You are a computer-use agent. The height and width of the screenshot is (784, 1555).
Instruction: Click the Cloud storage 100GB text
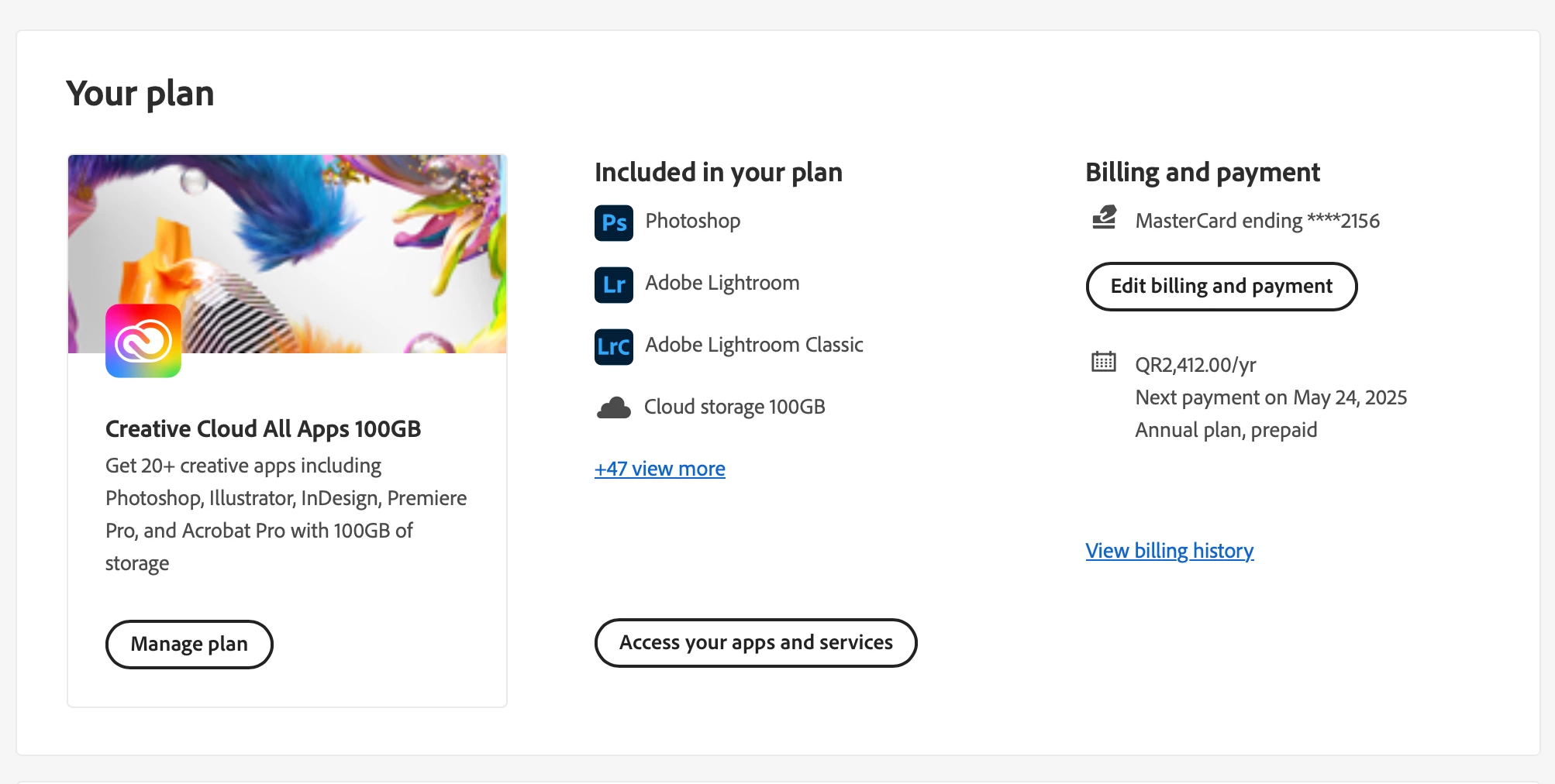pos(734,407)
